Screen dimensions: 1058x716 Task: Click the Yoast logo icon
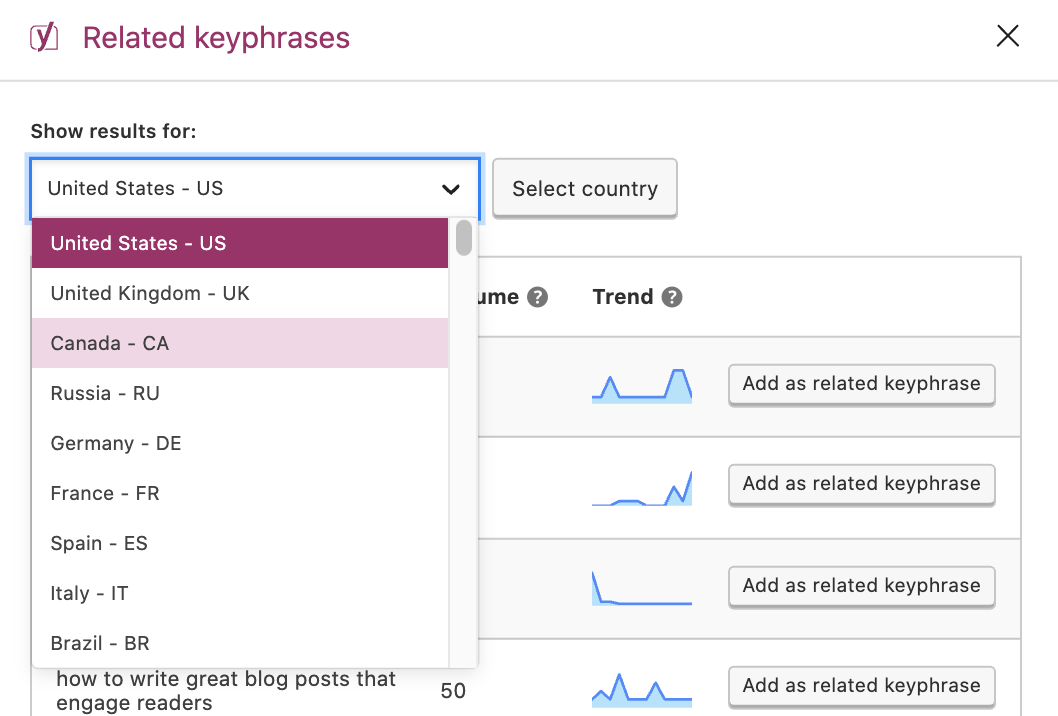pyautogui.click(x=44, y=36)
